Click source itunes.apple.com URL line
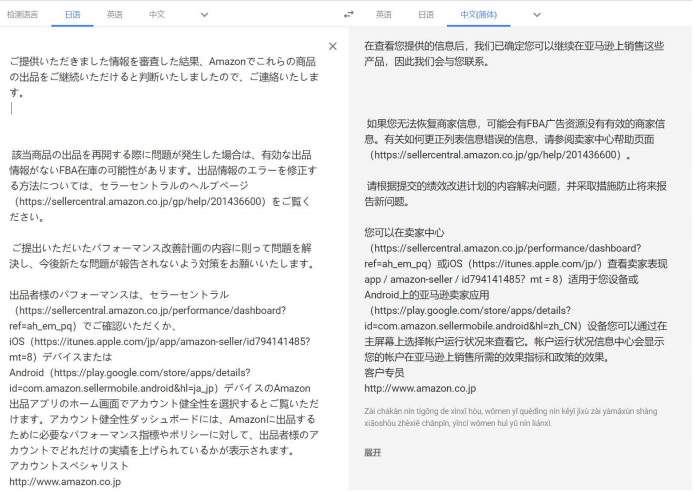Viewport: 693px width, 492px height. pyautogui.click(x=160, y=342)
